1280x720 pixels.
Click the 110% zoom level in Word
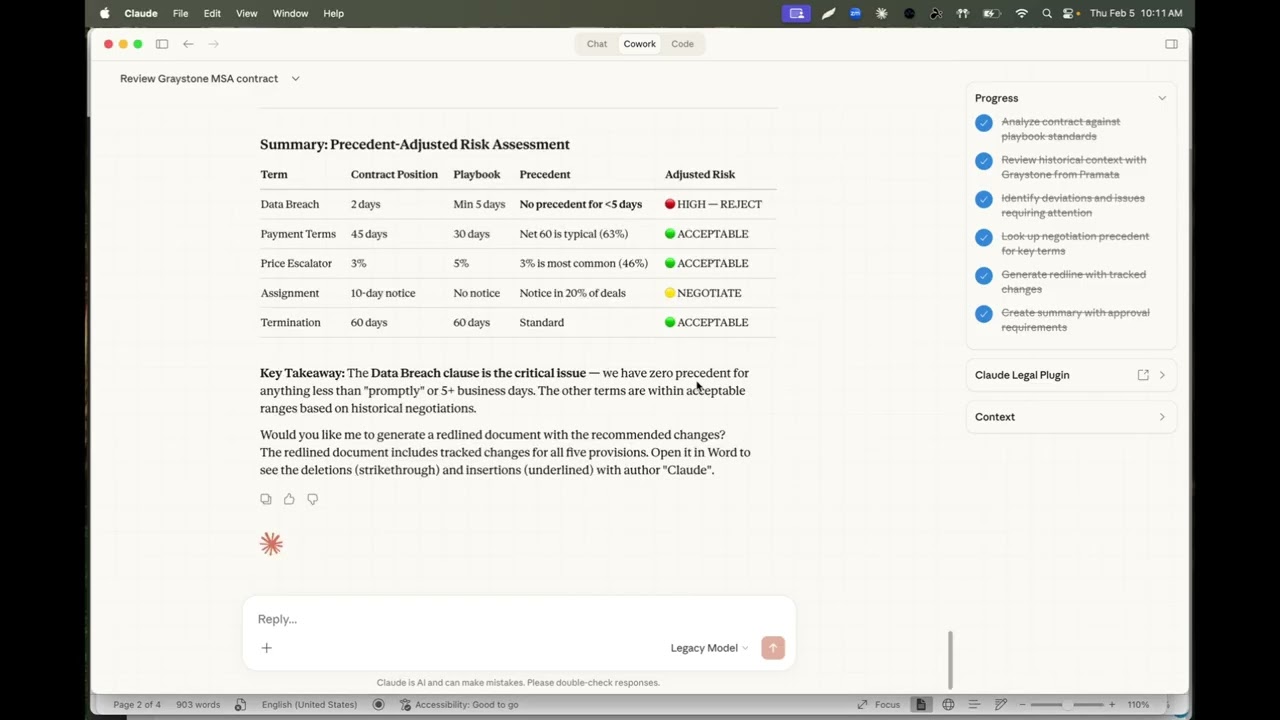pyautogui.click(x=1138, y=704)
